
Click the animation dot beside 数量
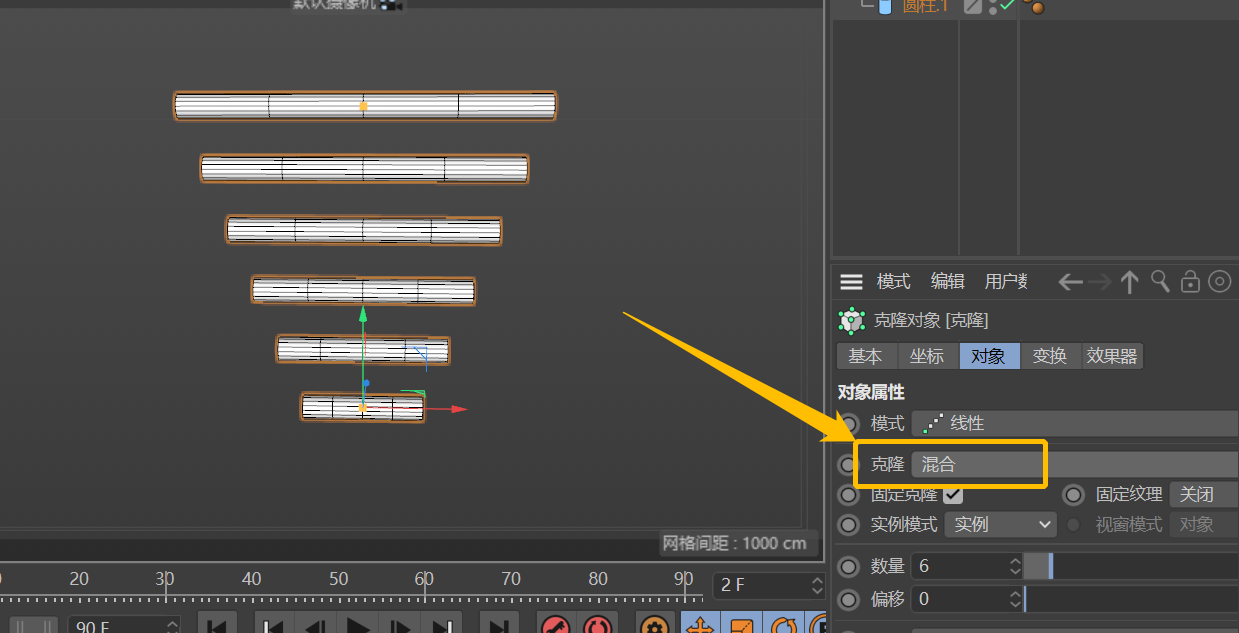pos(849,566)
